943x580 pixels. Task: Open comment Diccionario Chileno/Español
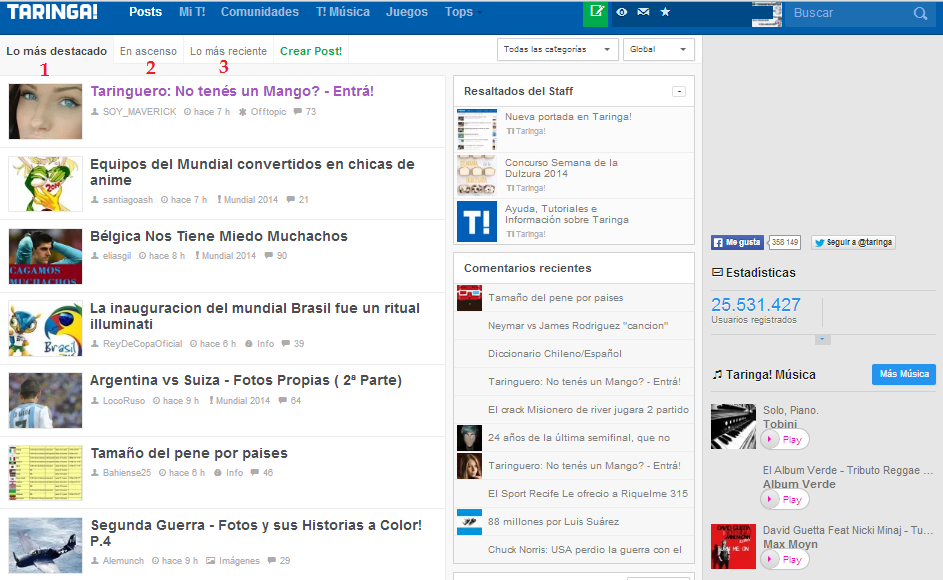coord(554,354)
